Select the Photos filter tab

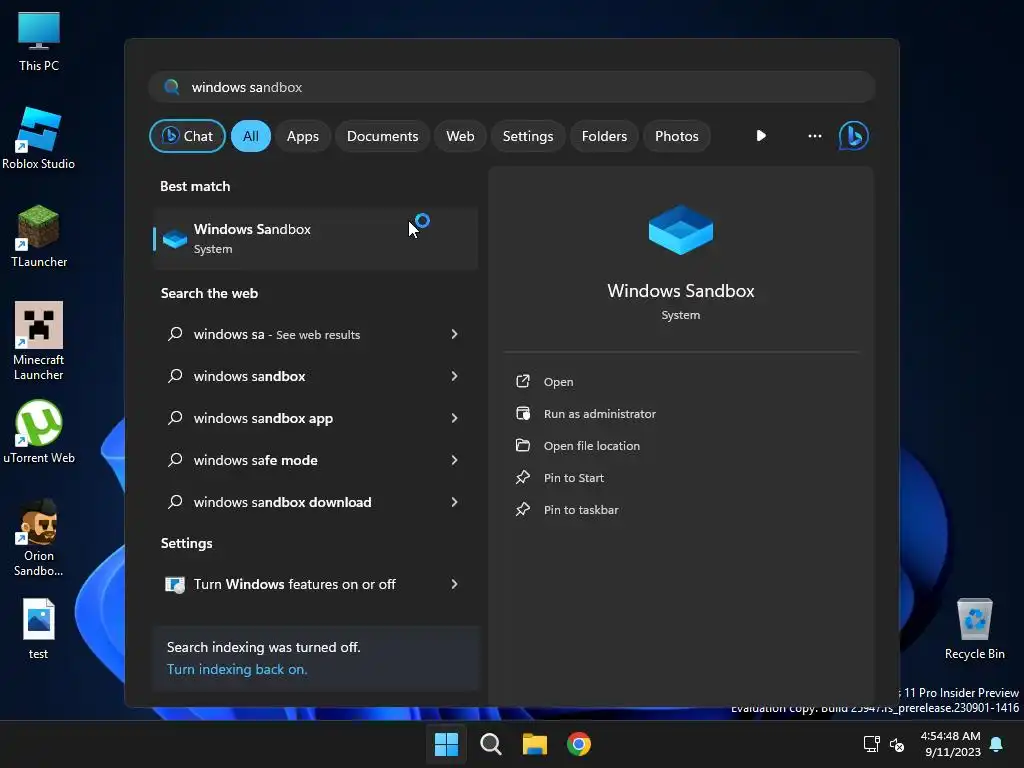[x=677, y=136]
